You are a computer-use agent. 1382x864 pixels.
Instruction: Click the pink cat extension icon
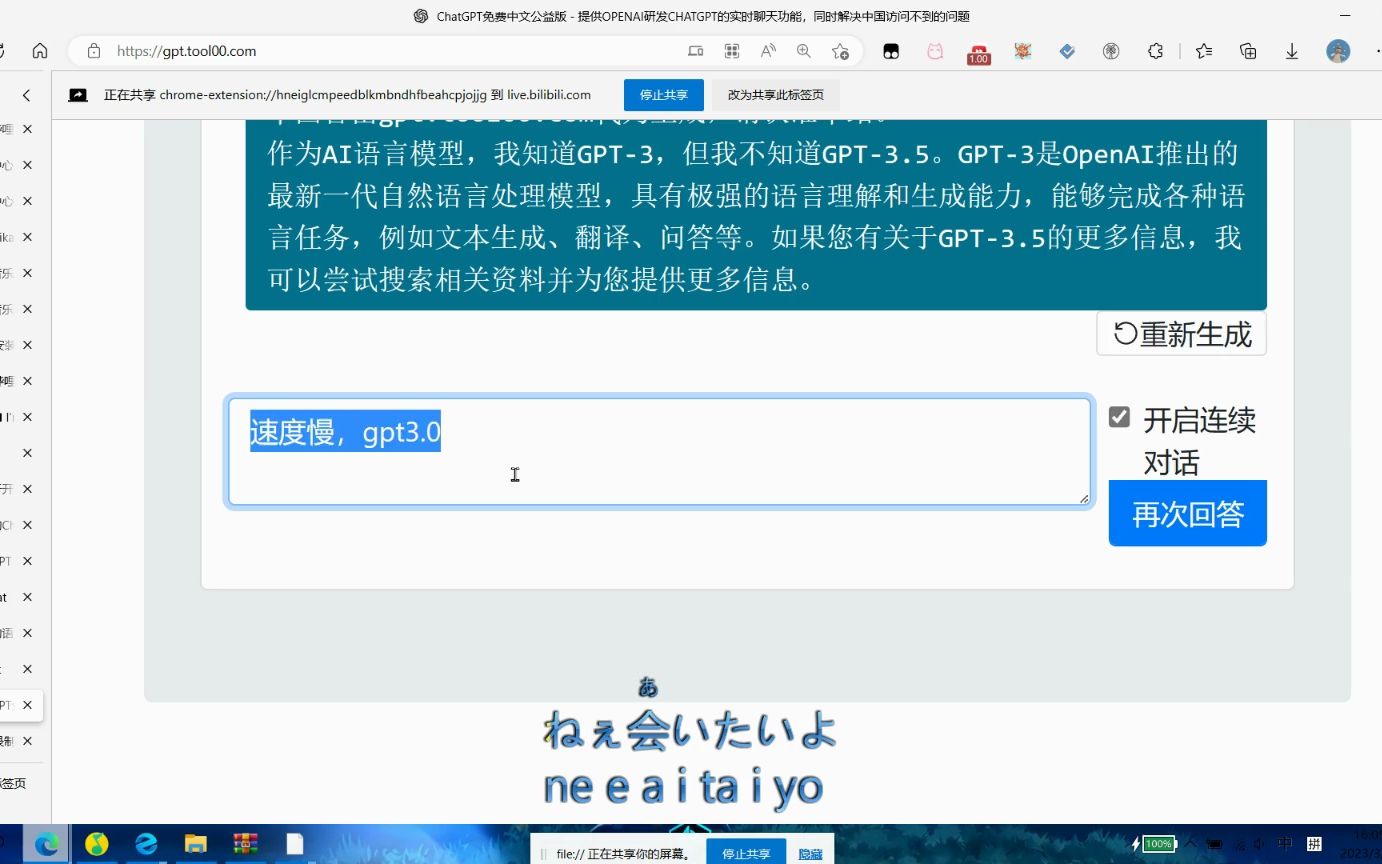coord(935,51)
